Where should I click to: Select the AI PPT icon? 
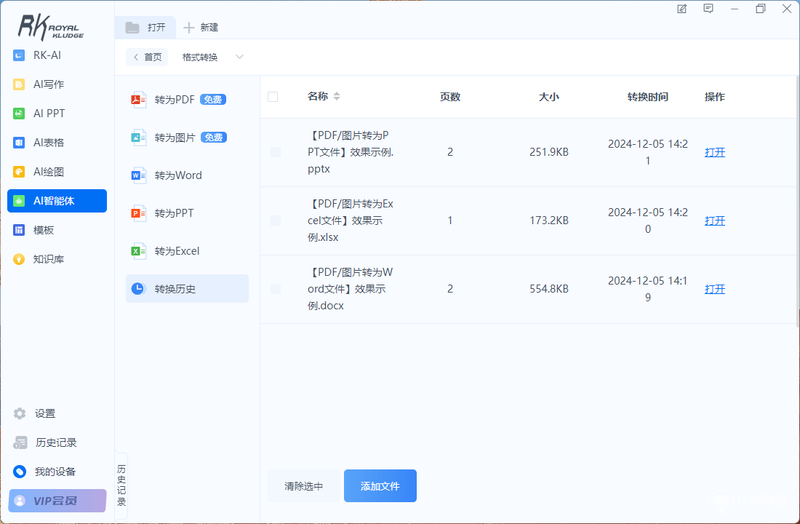[x=19, y=113]
